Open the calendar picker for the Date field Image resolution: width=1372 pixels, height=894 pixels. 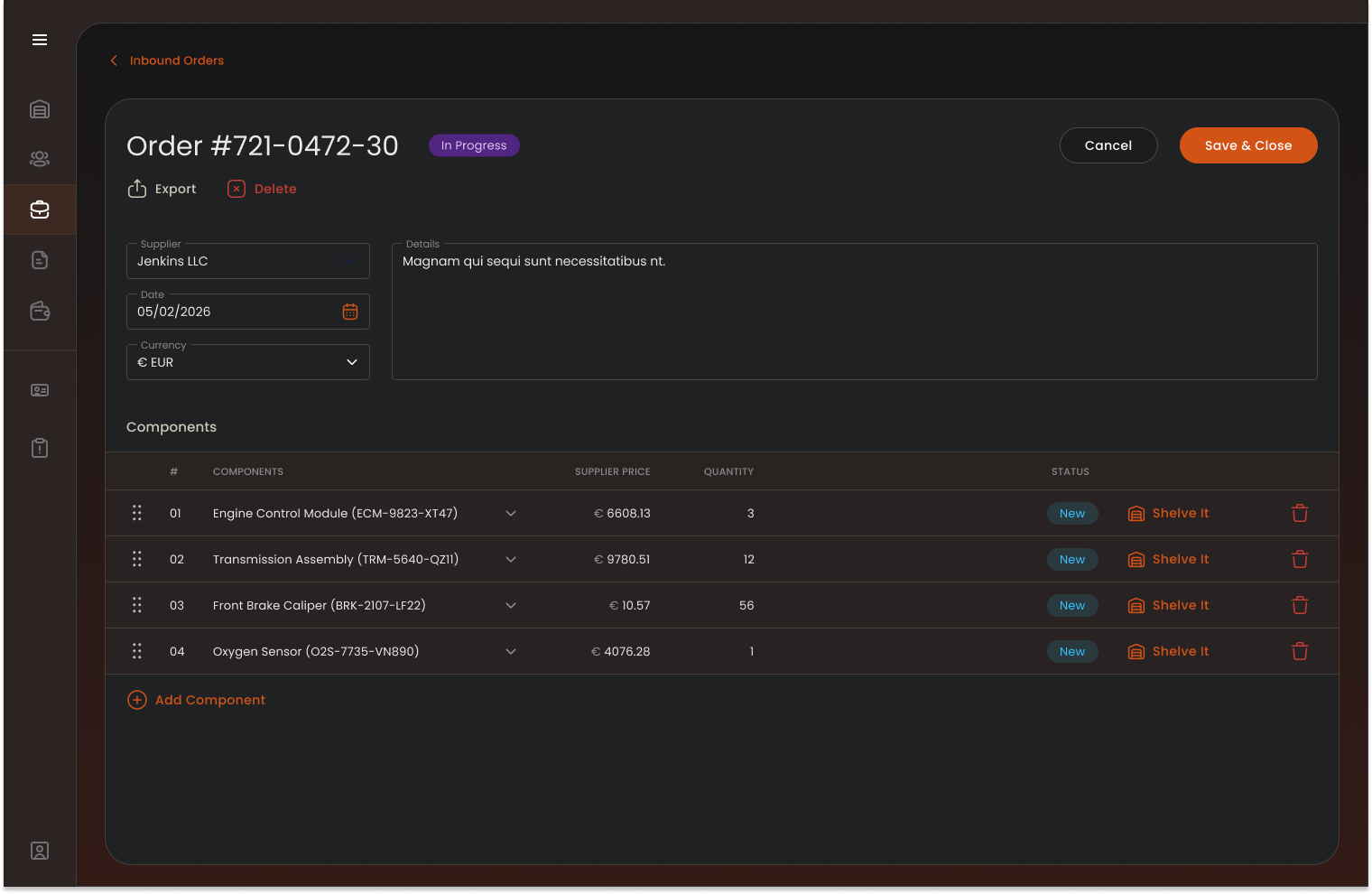pyautogui.click(x=350, y=312)
